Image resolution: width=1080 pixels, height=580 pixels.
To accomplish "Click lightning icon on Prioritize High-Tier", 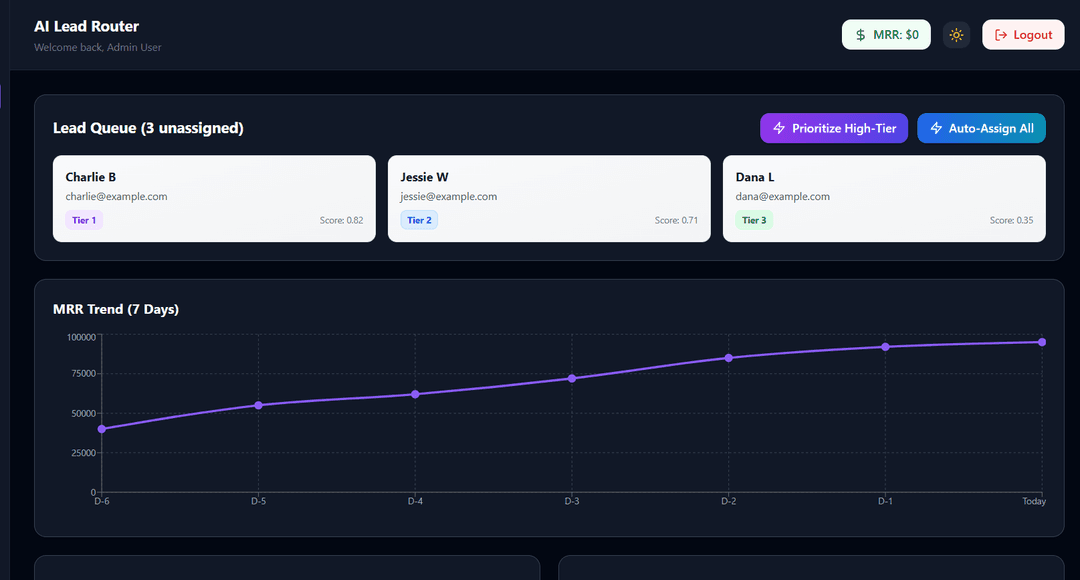I will pos(779,128).
